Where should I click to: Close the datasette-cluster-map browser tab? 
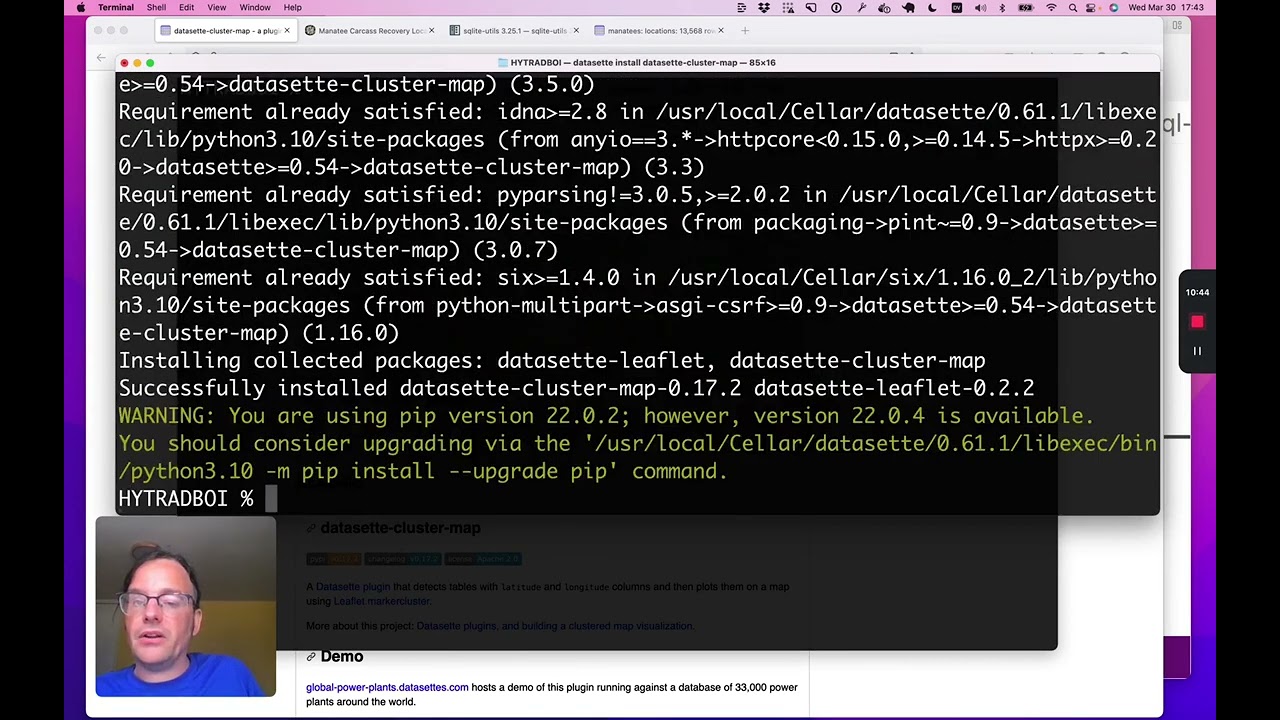pos(287,30)
